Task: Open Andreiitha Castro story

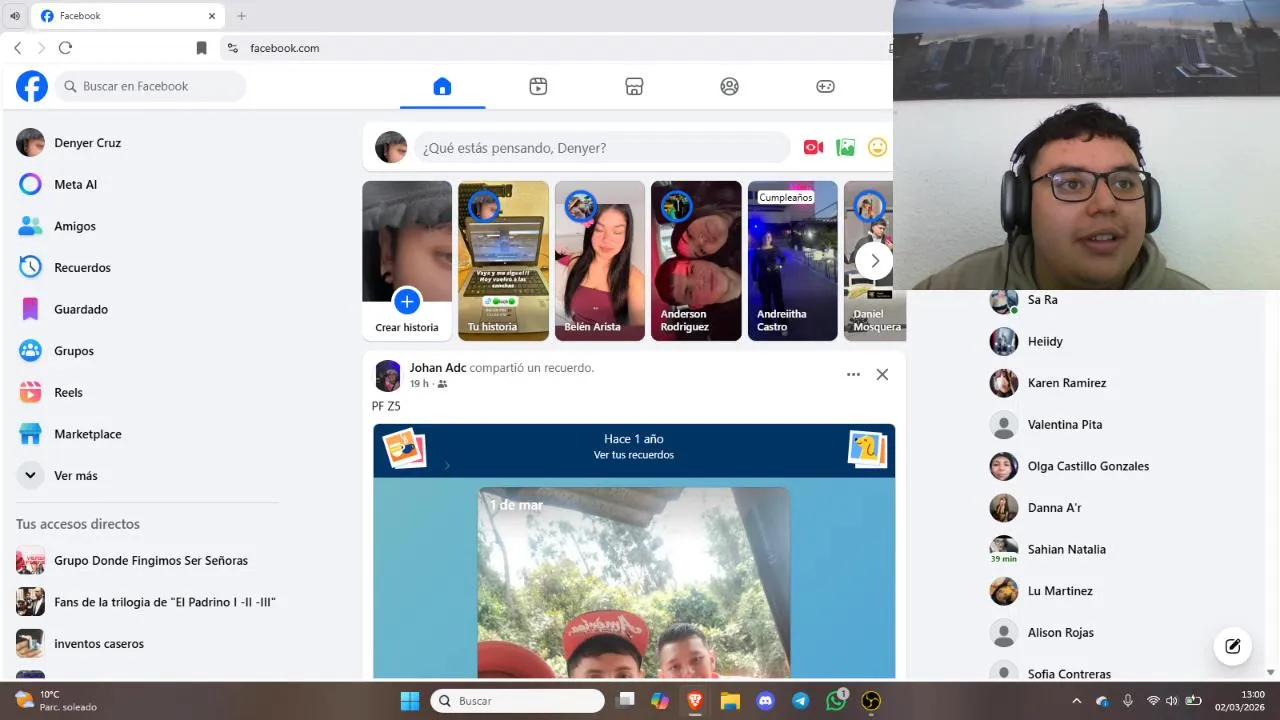Action: (792, 261)
